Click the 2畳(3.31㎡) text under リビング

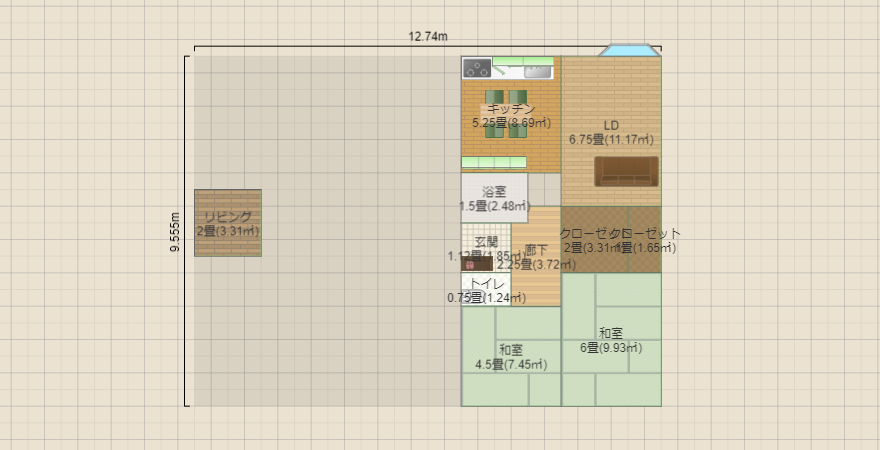click(228, 231)
